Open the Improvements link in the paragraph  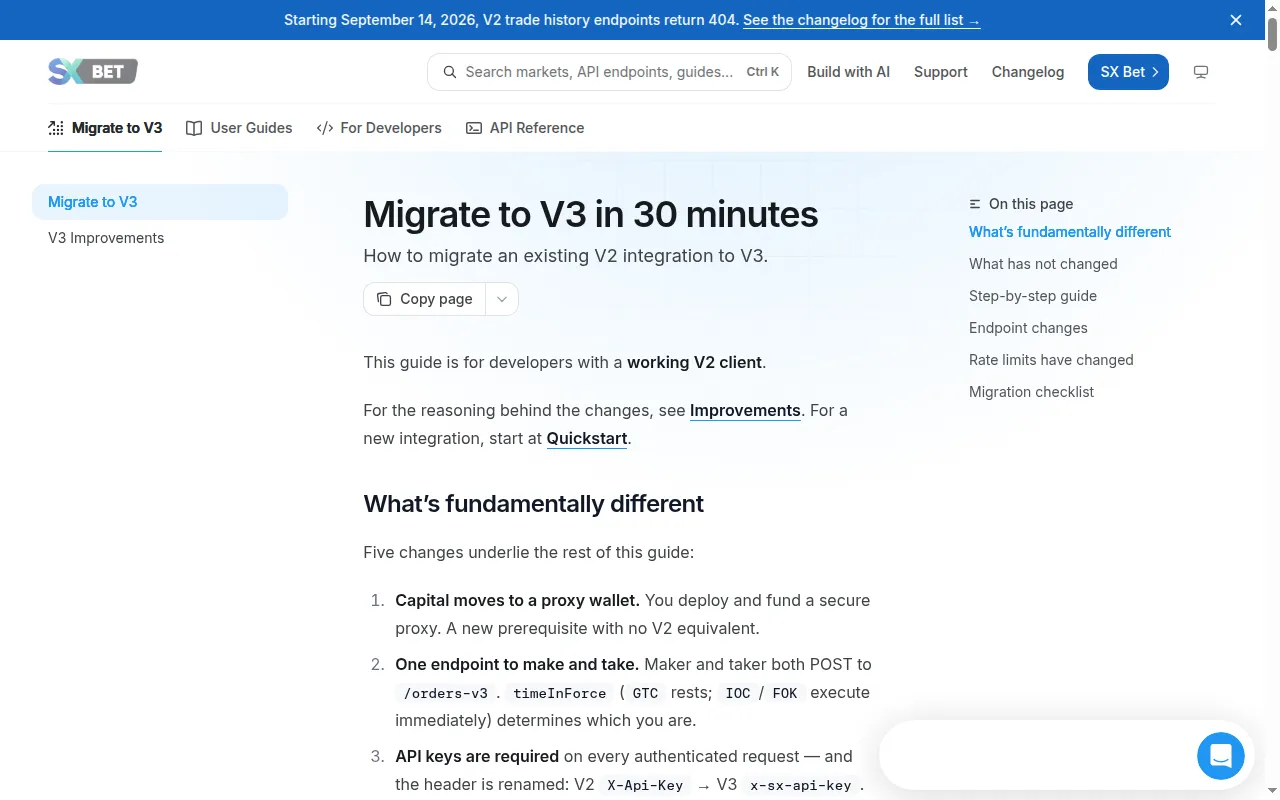(745, 410)
